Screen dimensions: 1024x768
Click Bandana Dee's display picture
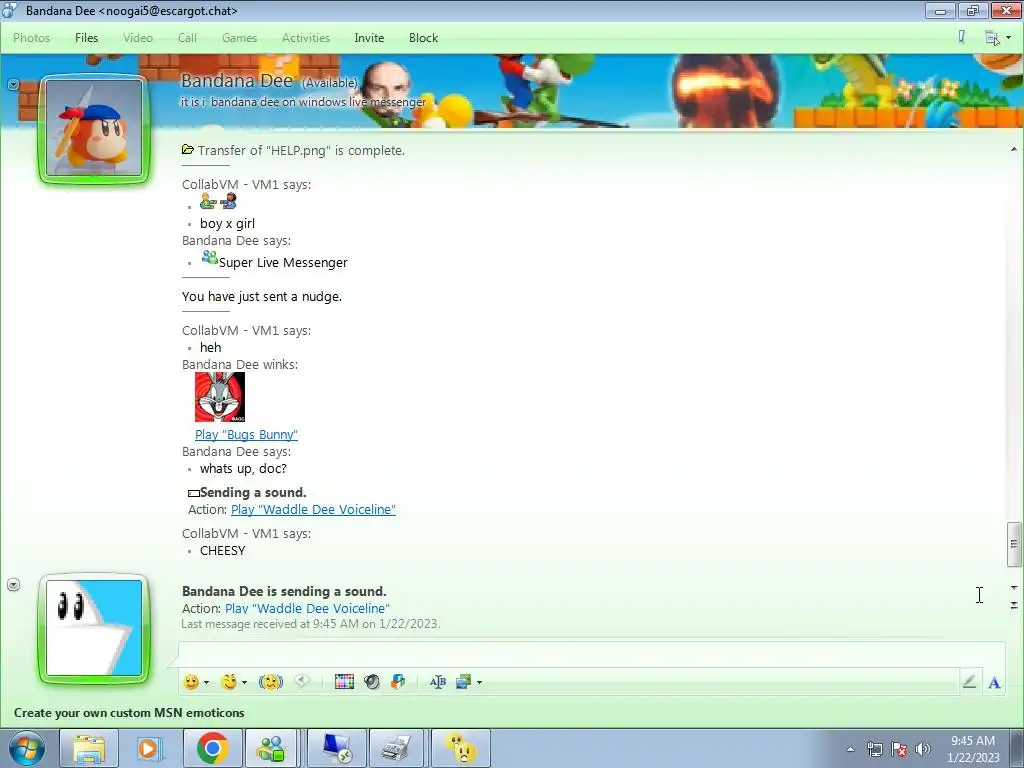pyautogui.click(x=94, y=129)
